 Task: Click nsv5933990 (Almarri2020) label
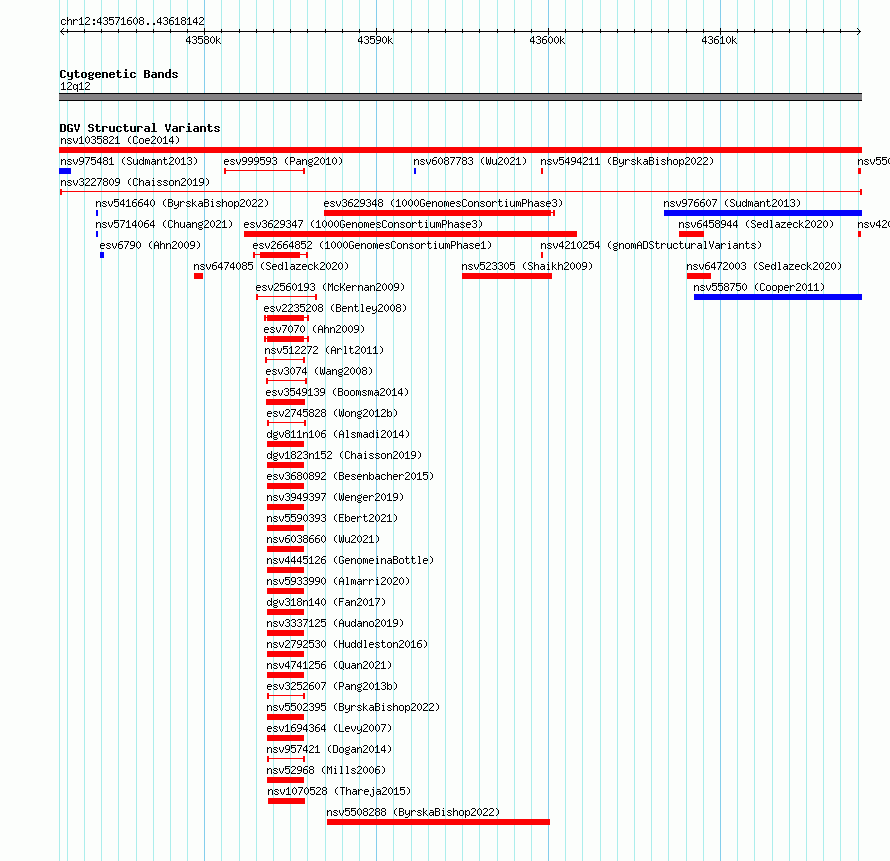[338, 581]
